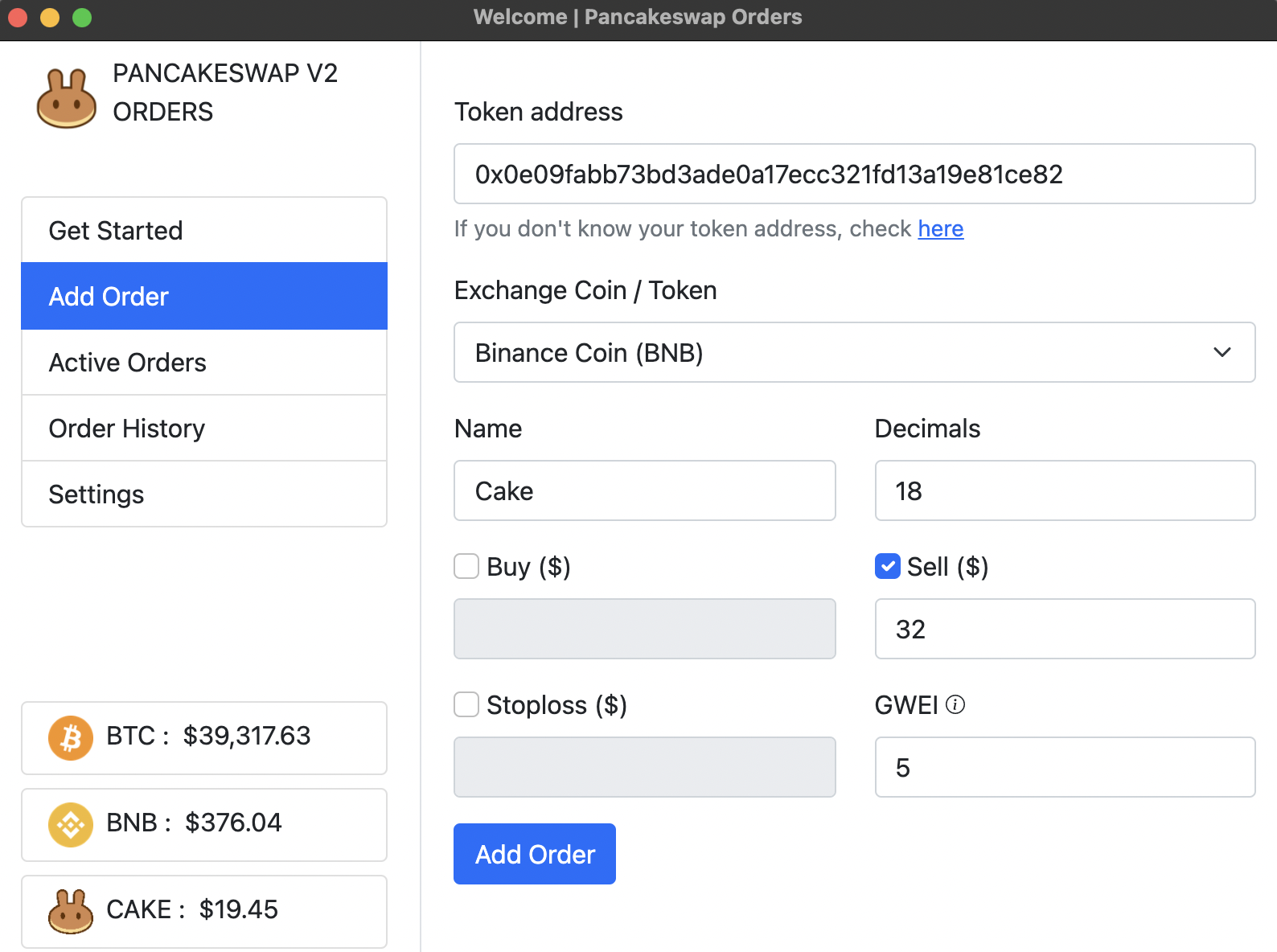Select Add Order in the sidebar menu
Image resolution: width=1277 pixels, height=952 pixels.
click(204, 296)
